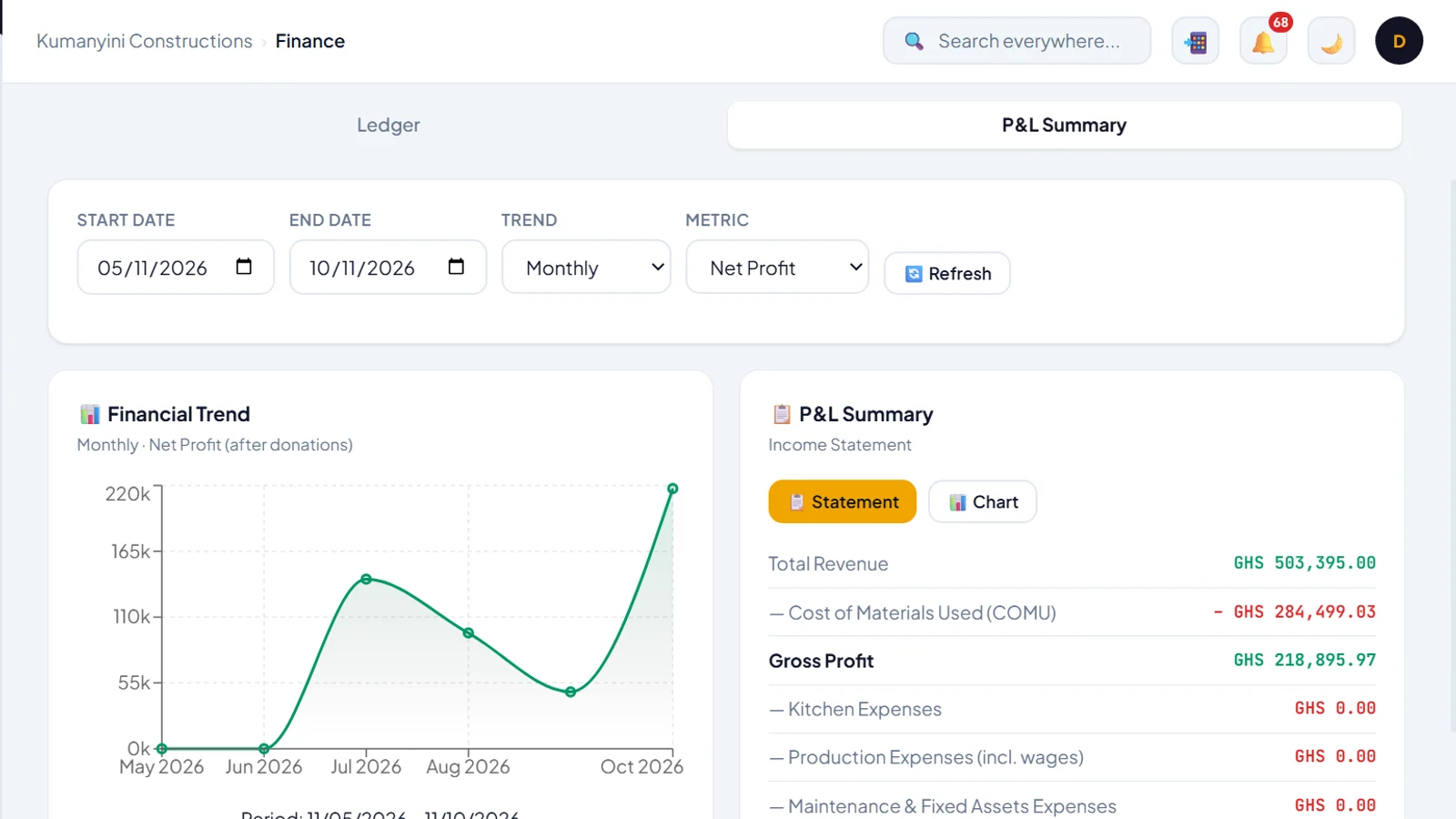Screen dimensions: 1456x819
Task: Switch to the Ledger tab
Action: (x=389, y=125)
